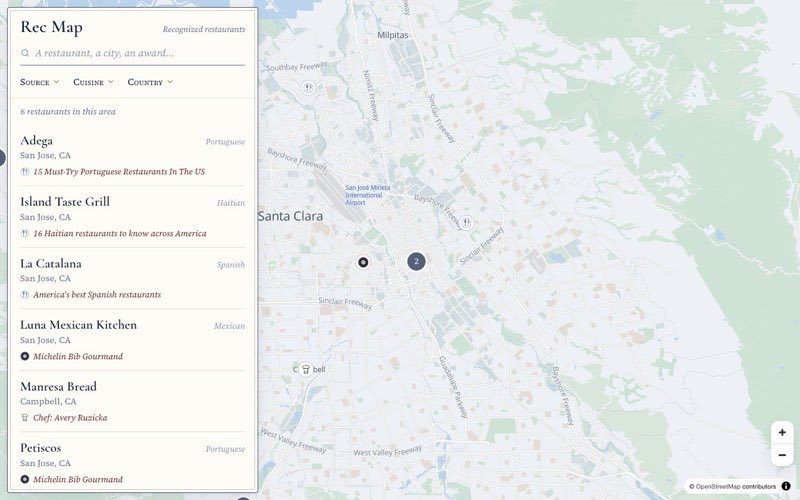This screenshot has height=500, width=800.
Task: Select the Michelin marker near downtown San Jose
Action: pyautogui.click(x=363, y=262)
